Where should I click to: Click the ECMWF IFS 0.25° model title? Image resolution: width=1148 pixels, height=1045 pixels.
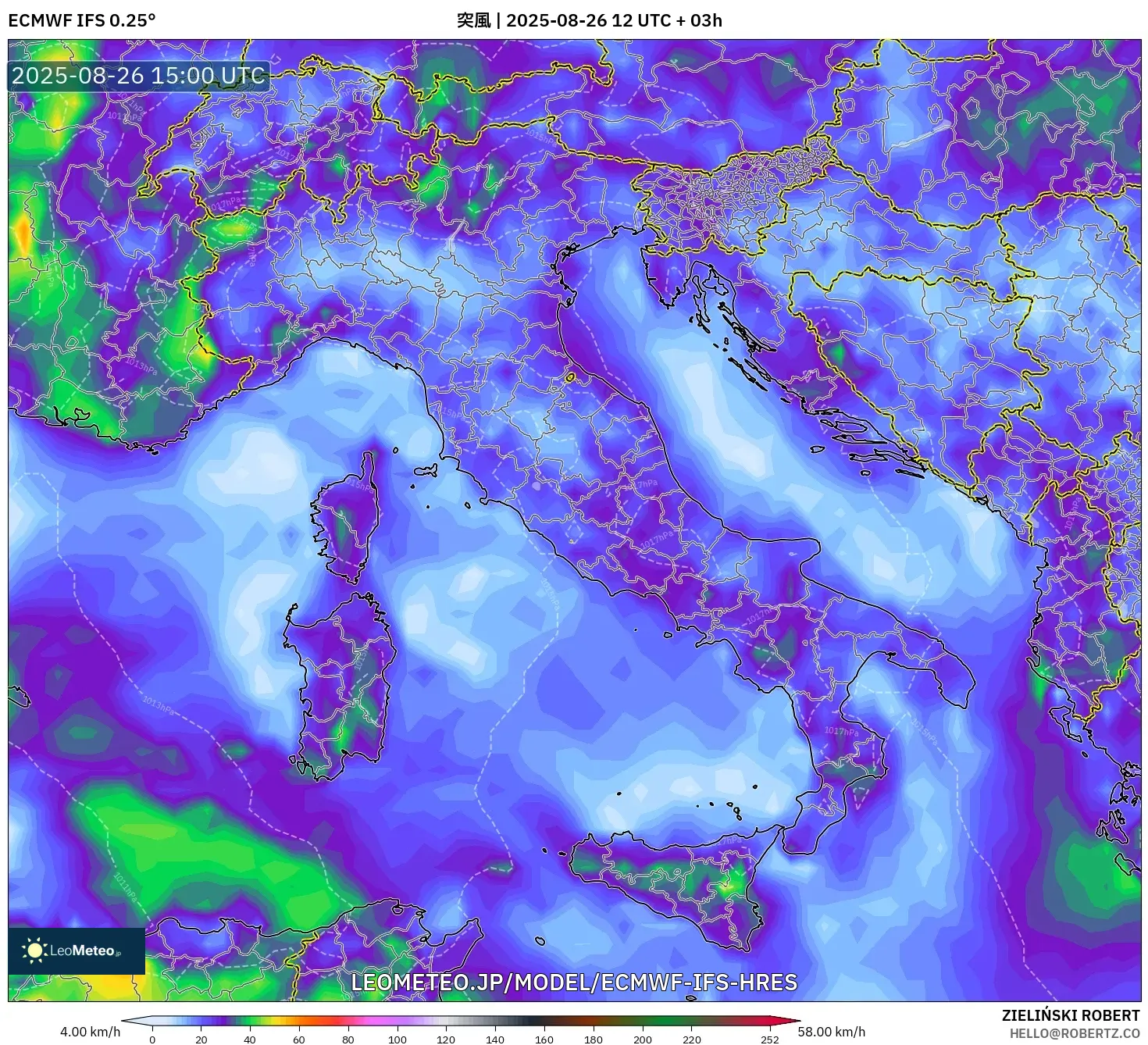click(82, 20)
